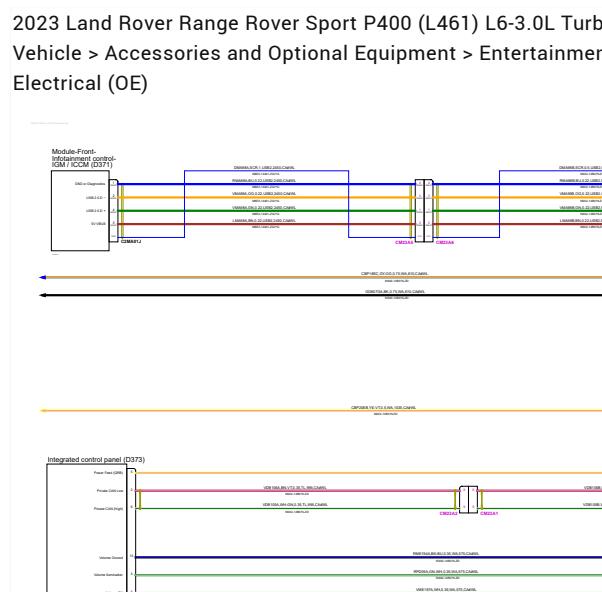Click the 'USB2.0 D -' pin label on D371
Viewport: 602px width, 592px height.
96,198
